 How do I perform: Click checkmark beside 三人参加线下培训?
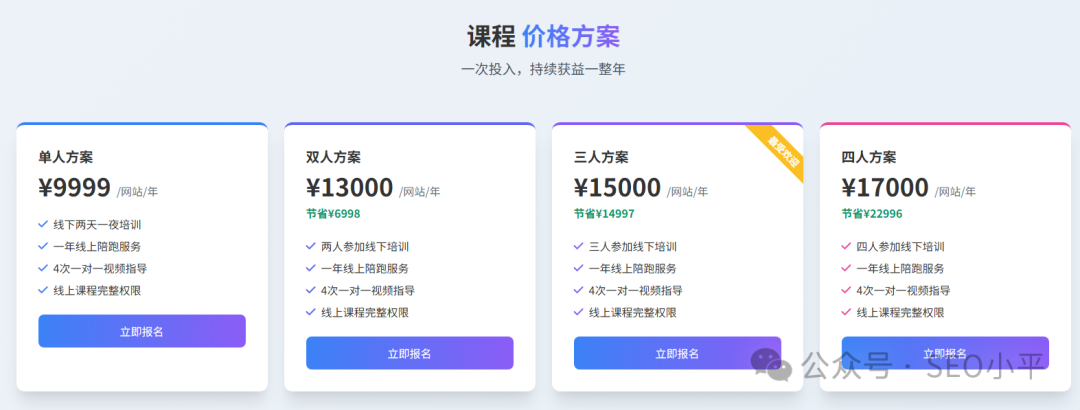(579, 247)
